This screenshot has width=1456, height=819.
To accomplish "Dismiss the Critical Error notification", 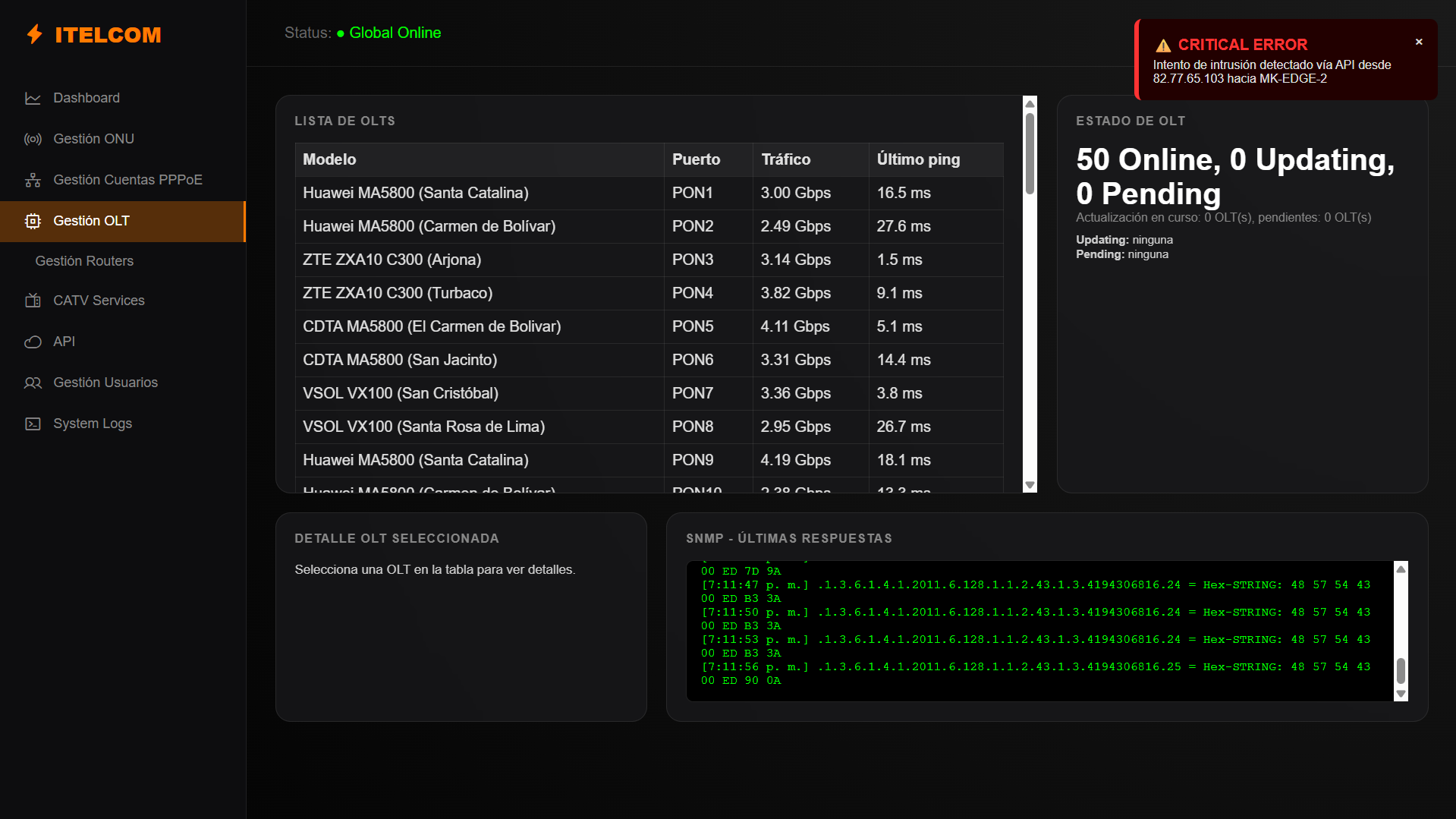I will pyautogui.click(x=1419, y=42).
